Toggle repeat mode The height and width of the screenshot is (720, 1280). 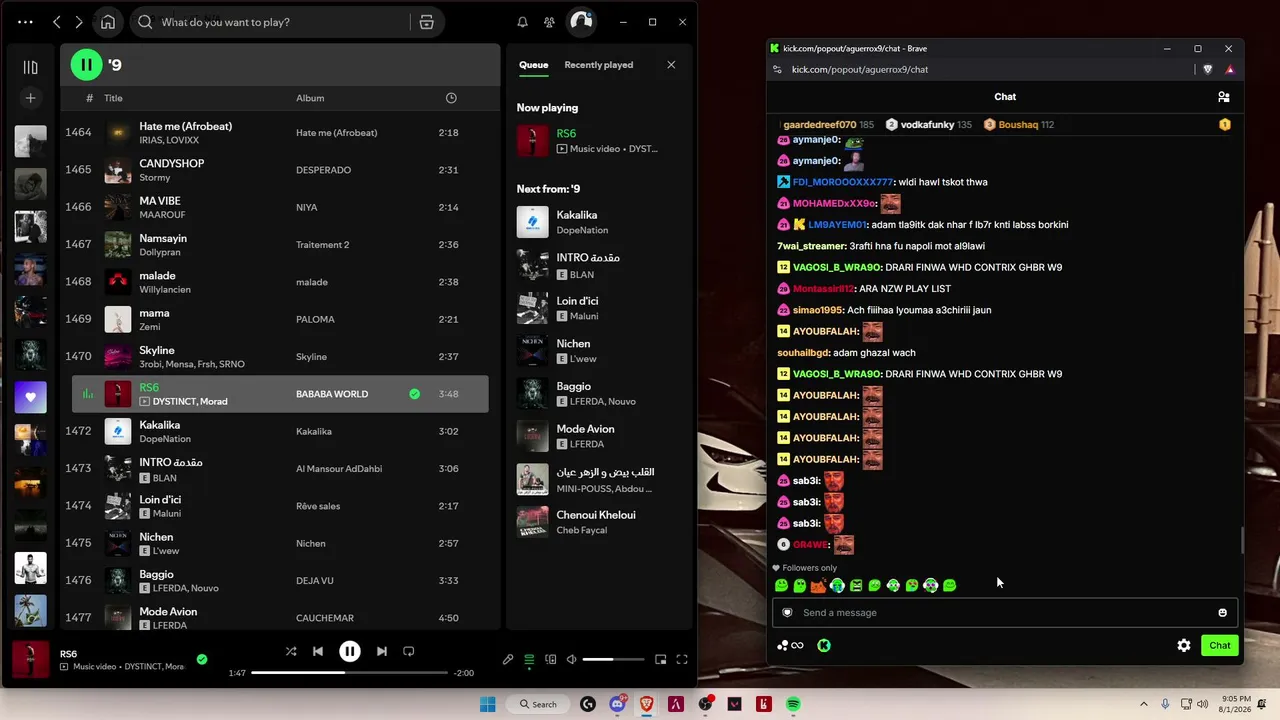click(x=408, y=651)
